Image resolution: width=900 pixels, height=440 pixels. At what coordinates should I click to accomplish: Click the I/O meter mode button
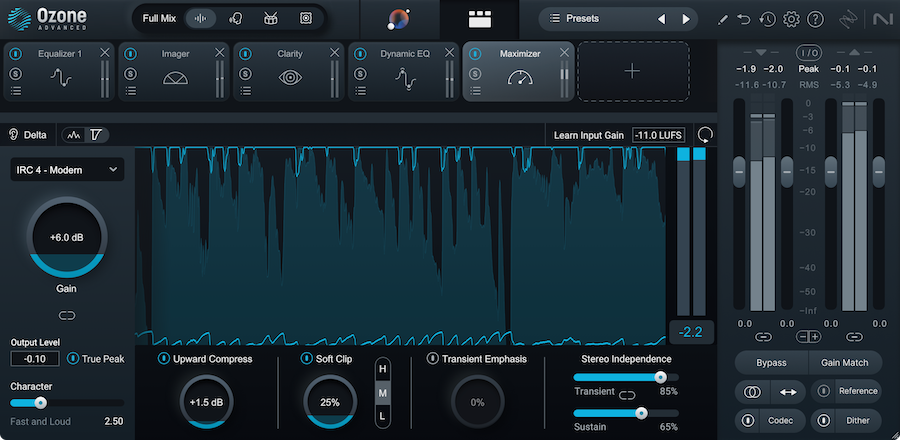[x=808, y=53]
